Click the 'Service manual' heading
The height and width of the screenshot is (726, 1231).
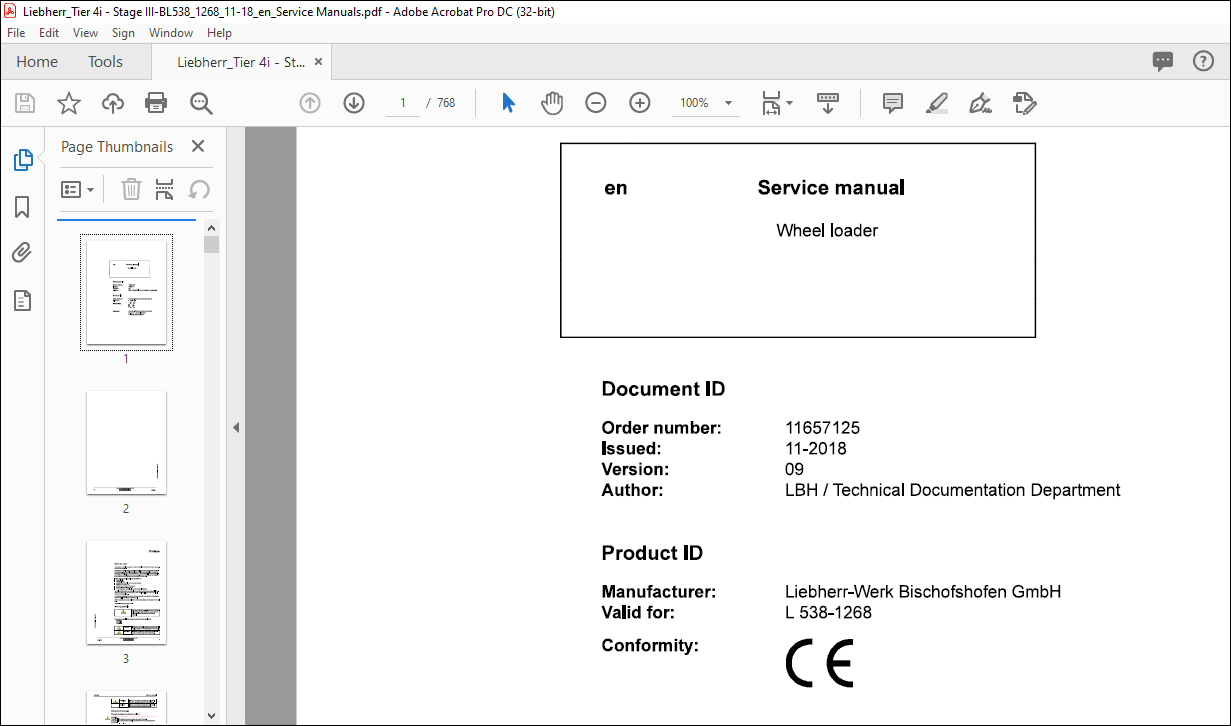pos(831,187)
